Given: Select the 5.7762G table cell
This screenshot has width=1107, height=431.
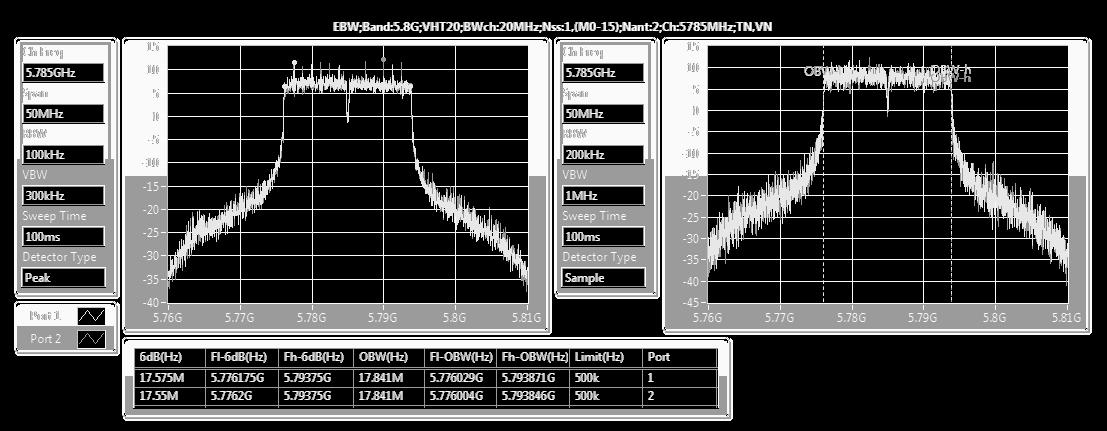Looking at the screenshot, I should coord(242,396).
